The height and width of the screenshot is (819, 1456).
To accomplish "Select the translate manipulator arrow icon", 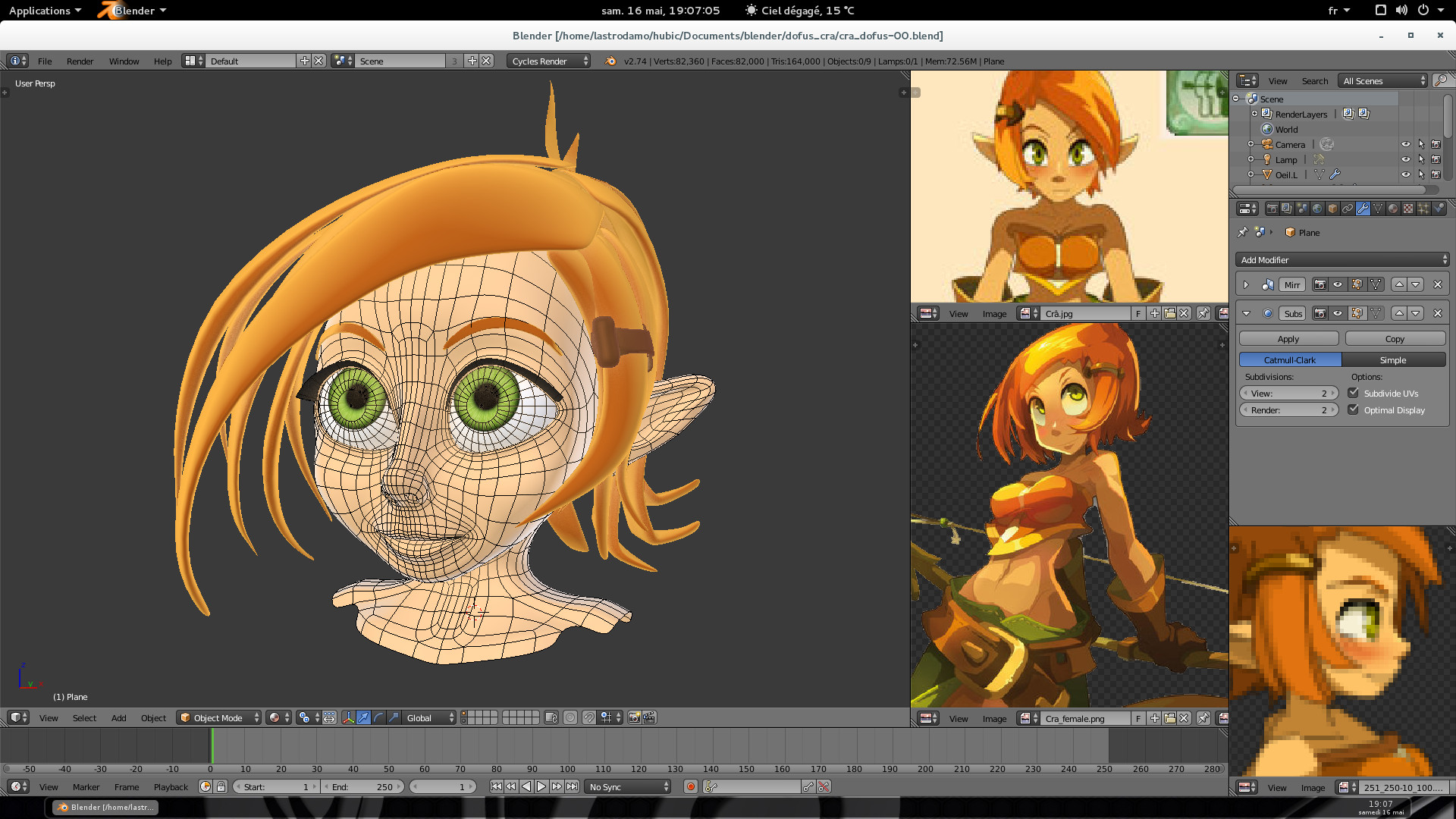I will pyautogui.click(x=363, y=717).
